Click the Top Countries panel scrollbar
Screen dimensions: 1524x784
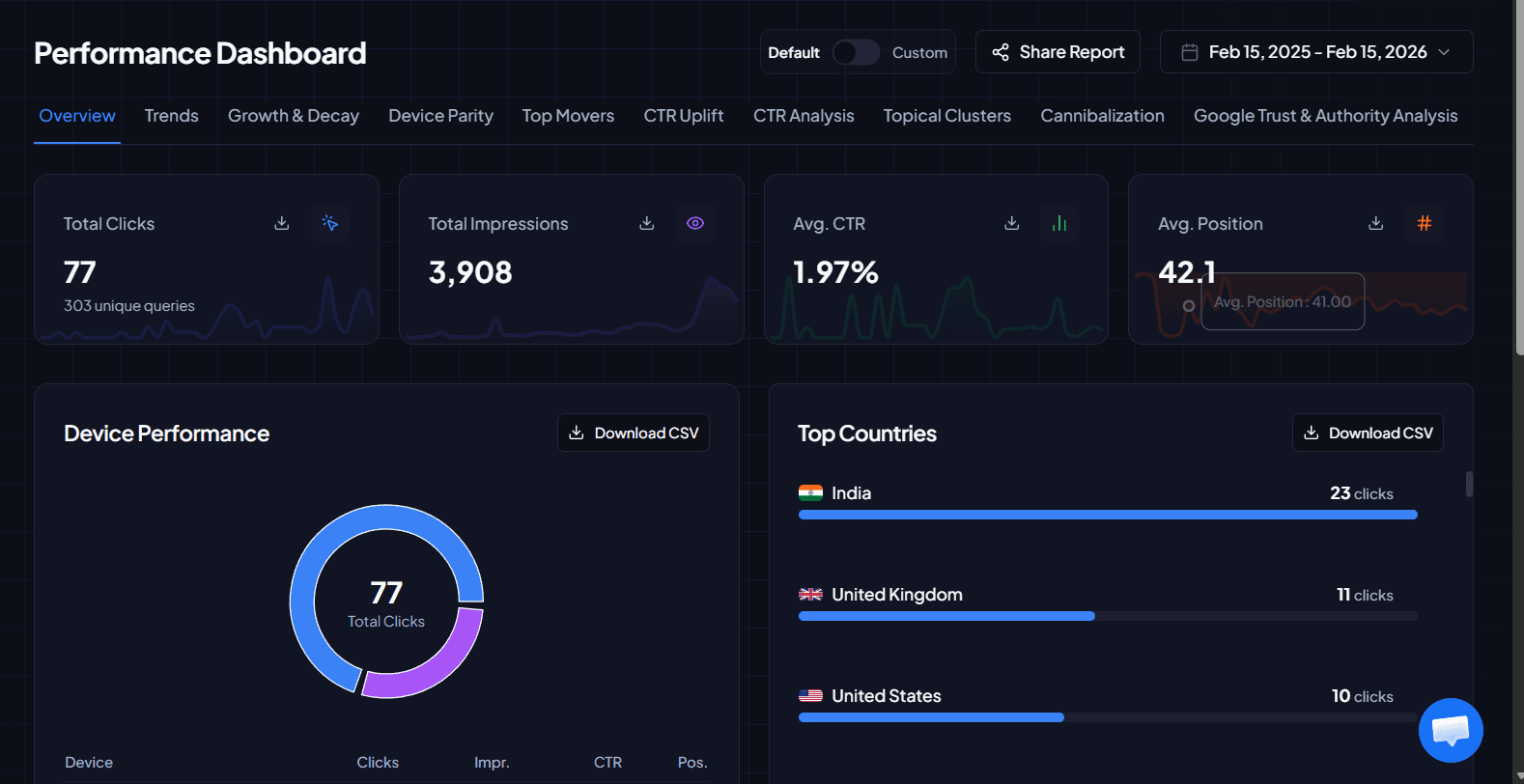[x=1469, y=484]
